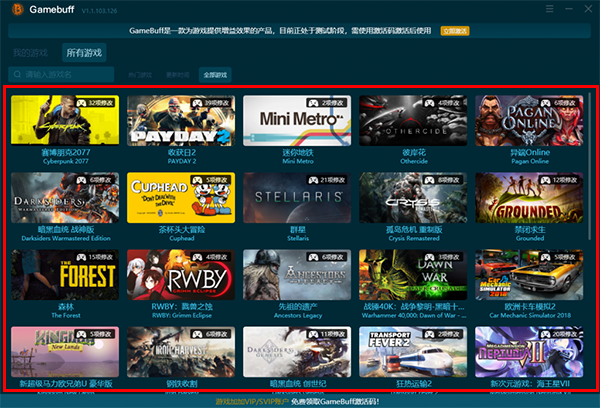
Task: Open the PAYDAY 2 game thumbnail
Action: [x=181, y=120]
